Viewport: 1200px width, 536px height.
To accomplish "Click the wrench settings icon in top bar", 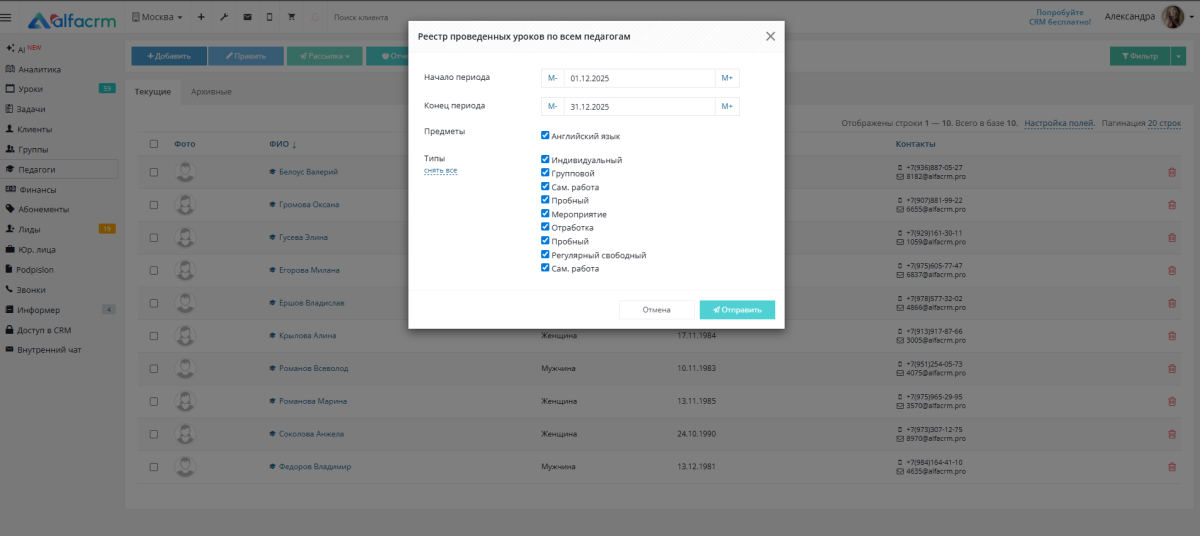I will click(224, 17).
